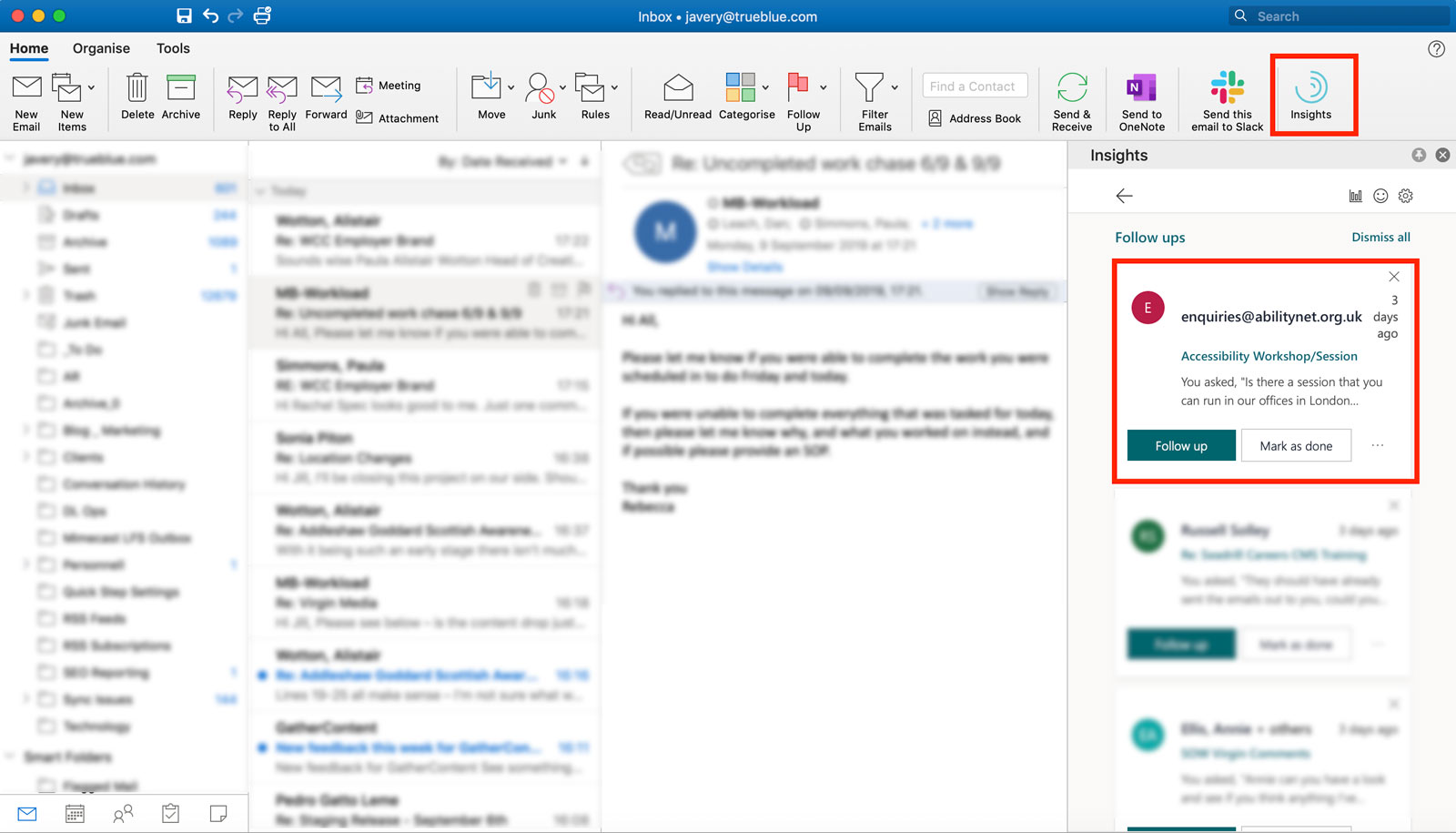The width and height of the screenshot is (1456, 833).
Task: Open the Tools tab
Action: pyautogui.click(x=173, y=48)
